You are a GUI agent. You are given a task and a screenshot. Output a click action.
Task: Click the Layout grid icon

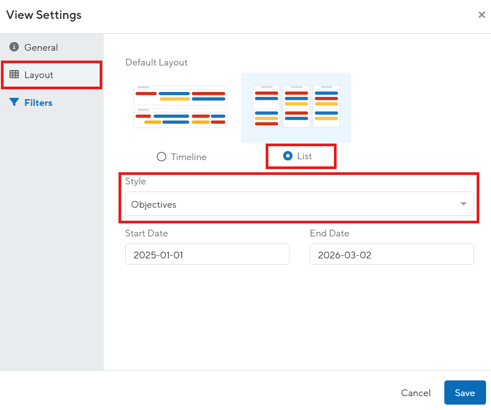[14, 74]
